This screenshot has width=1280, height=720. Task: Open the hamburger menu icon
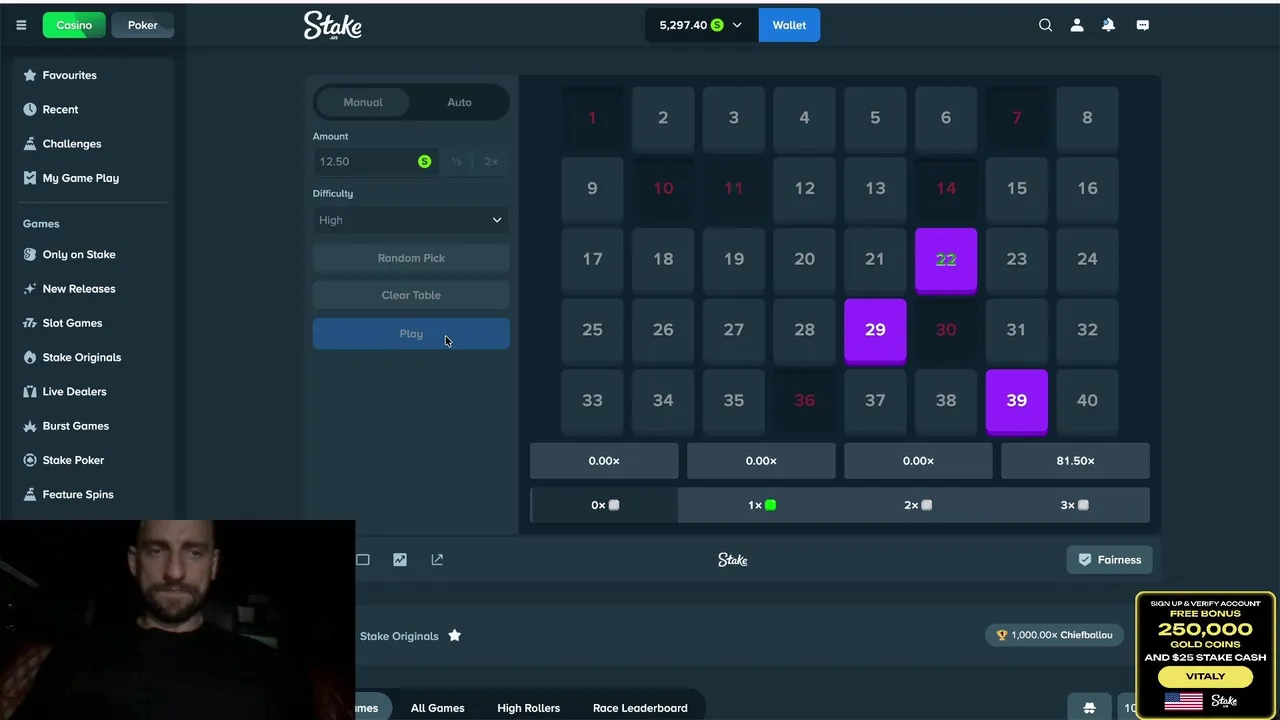pyautogui.click(x=21, y=25)
